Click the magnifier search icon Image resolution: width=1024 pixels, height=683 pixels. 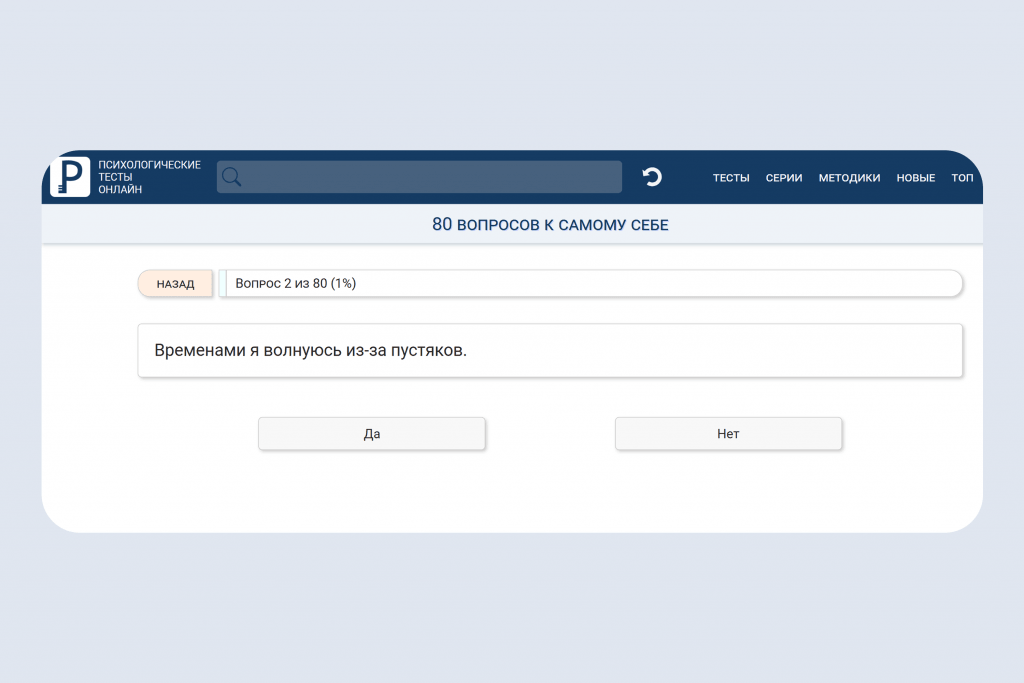click(231, 177)
